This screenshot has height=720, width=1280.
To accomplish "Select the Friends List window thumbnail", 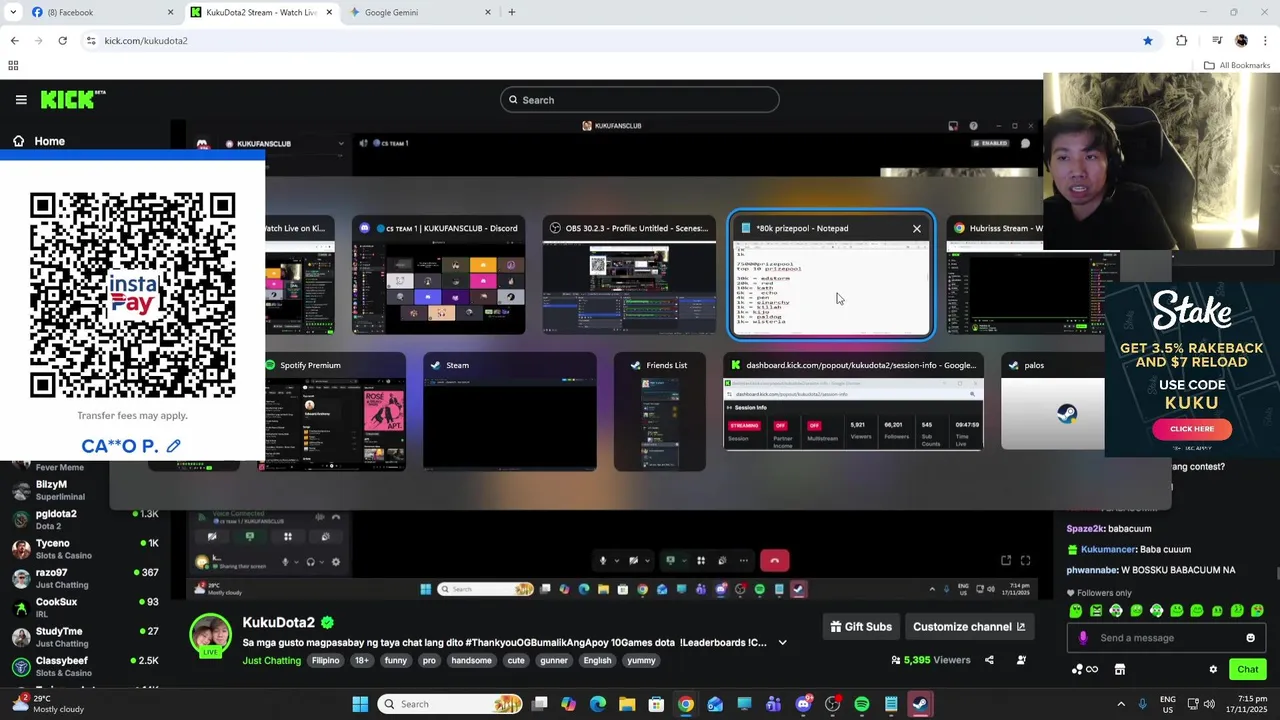I will [x=660, y=411].
